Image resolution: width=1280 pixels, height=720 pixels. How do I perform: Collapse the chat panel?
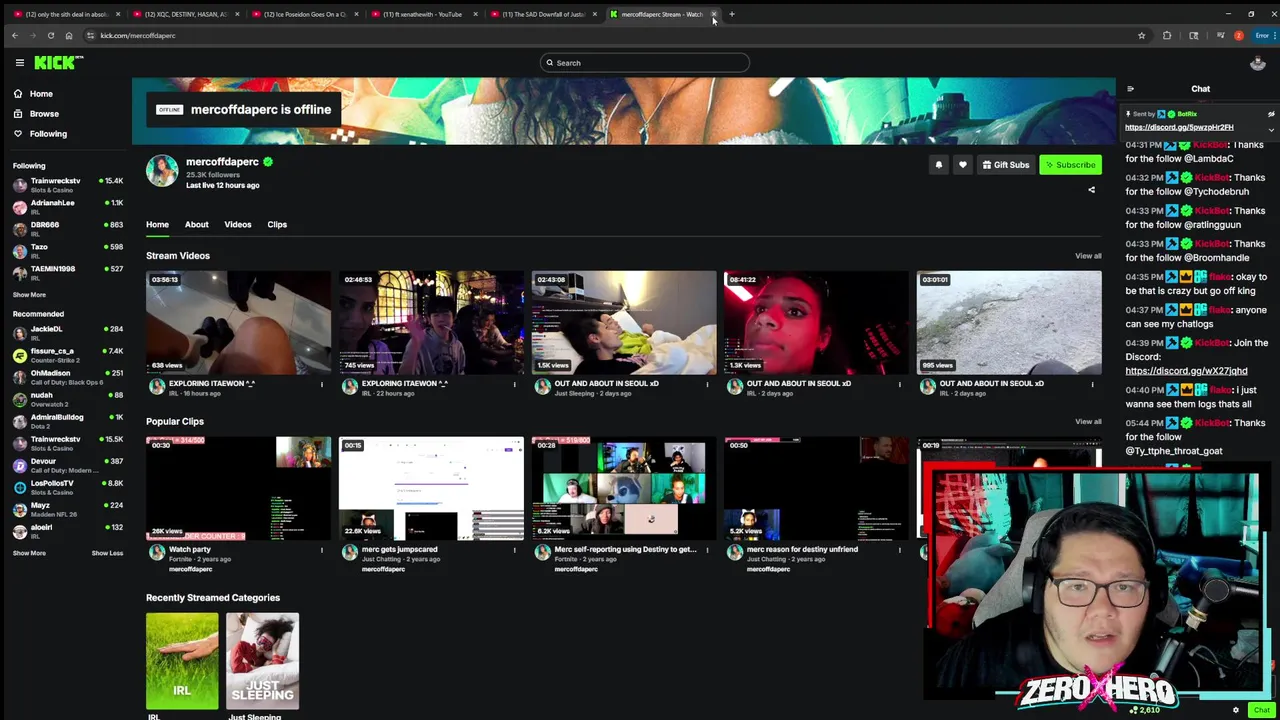[1130, 89]
